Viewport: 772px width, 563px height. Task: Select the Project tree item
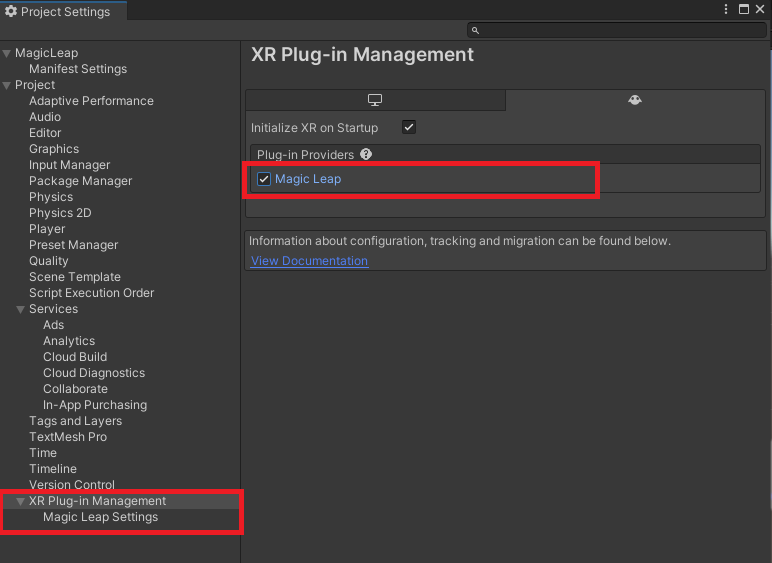(x=34, y=85)
